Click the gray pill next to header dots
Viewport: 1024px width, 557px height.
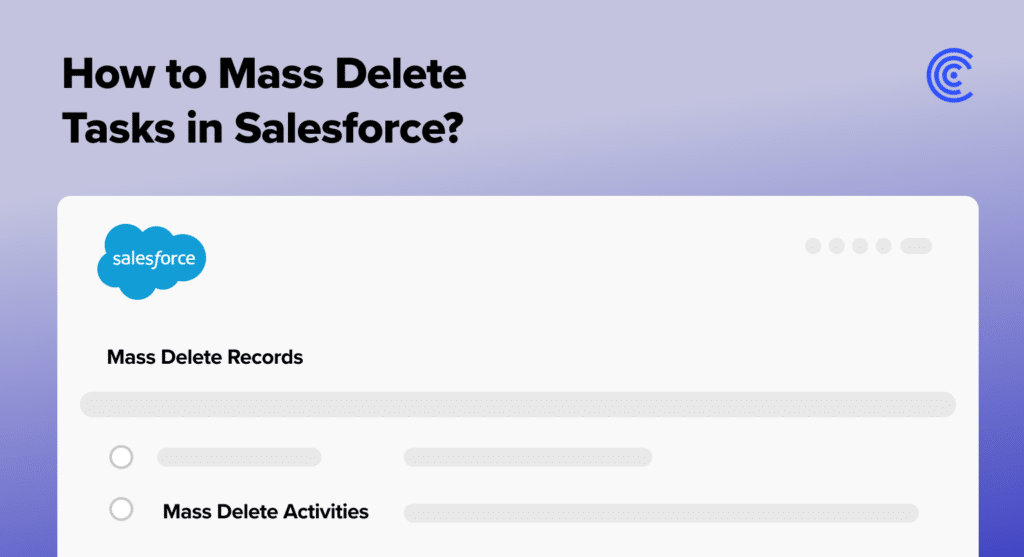click(916, 246)
